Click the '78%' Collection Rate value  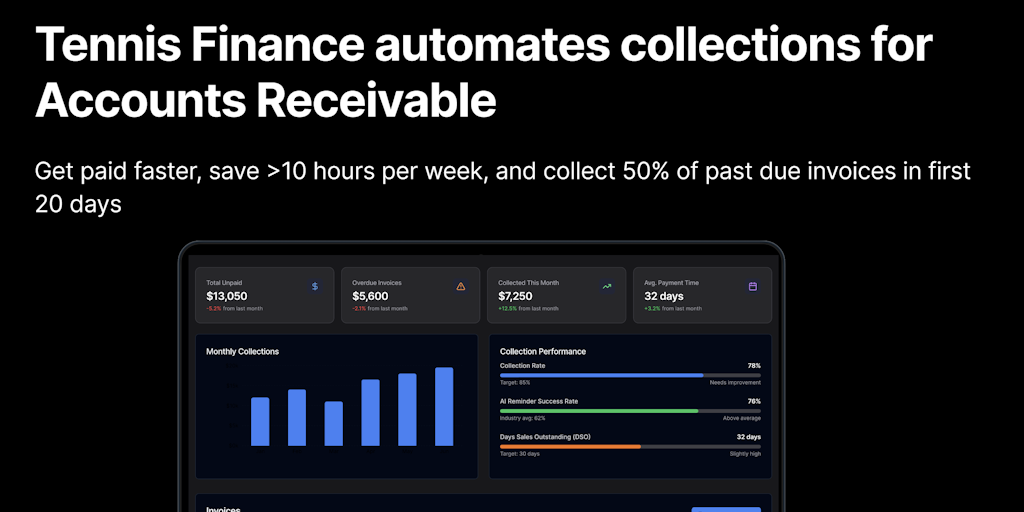(754, 366)
